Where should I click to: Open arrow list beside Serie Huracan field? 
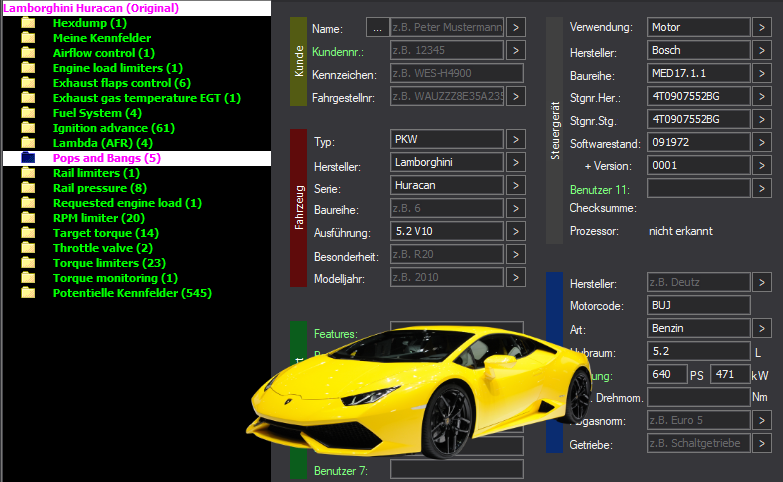[x=516, y=185]
